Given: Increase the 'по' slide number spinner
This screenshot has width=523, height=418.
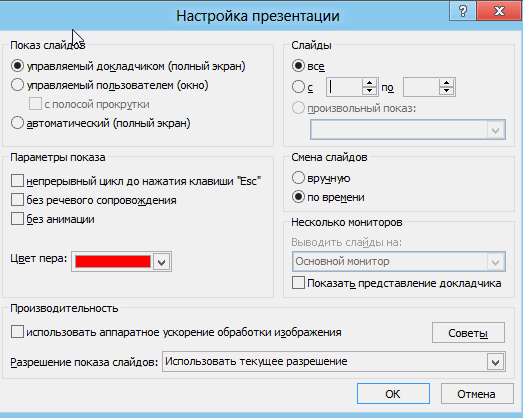Looking at the screenshot, I should [x=446, y=83].
